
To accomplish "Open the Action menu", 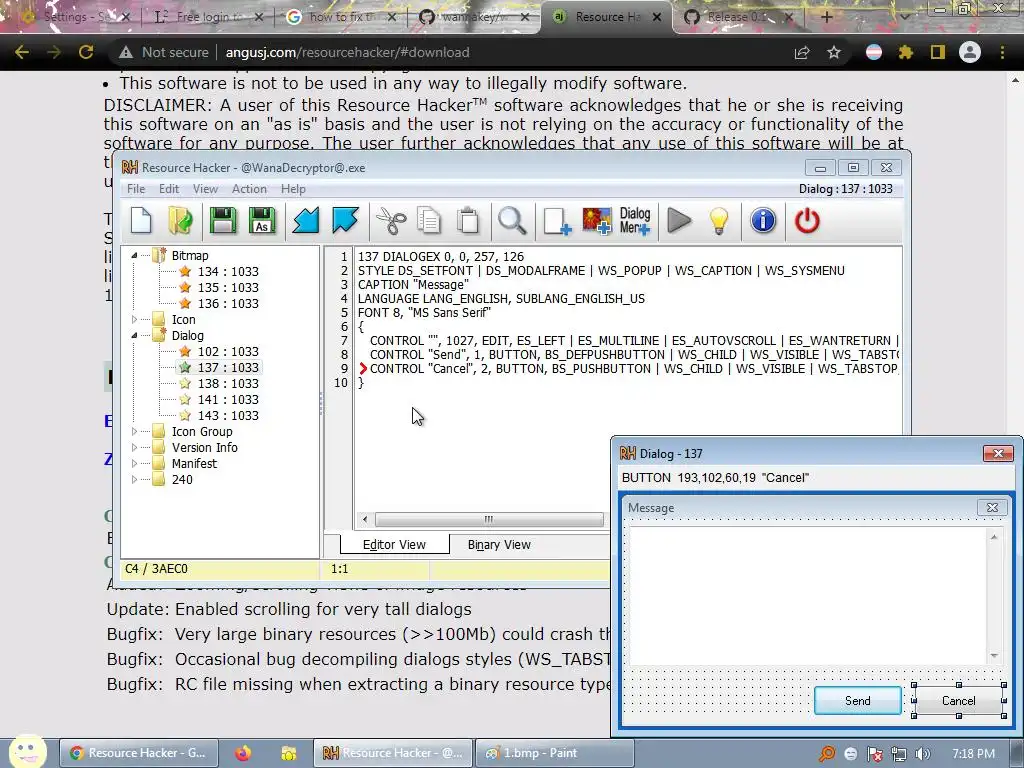I will tap(249, 189).
